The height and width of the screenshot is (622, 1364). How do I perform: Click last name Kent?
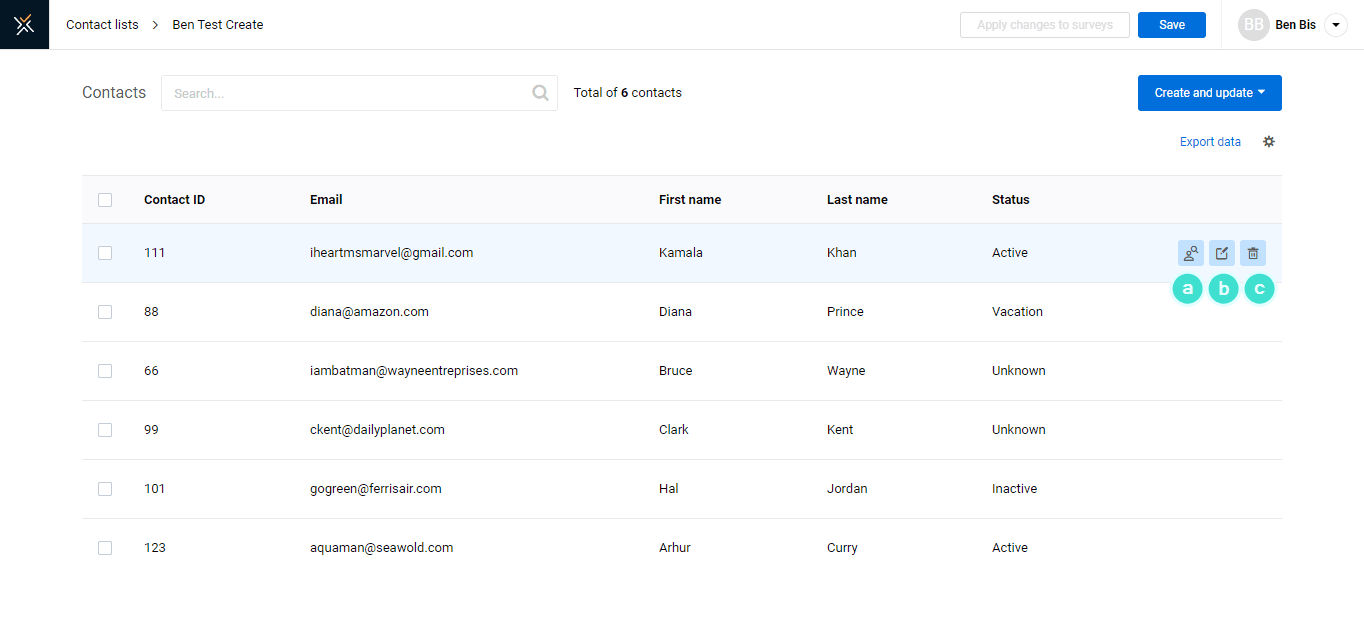coord(840,430)
